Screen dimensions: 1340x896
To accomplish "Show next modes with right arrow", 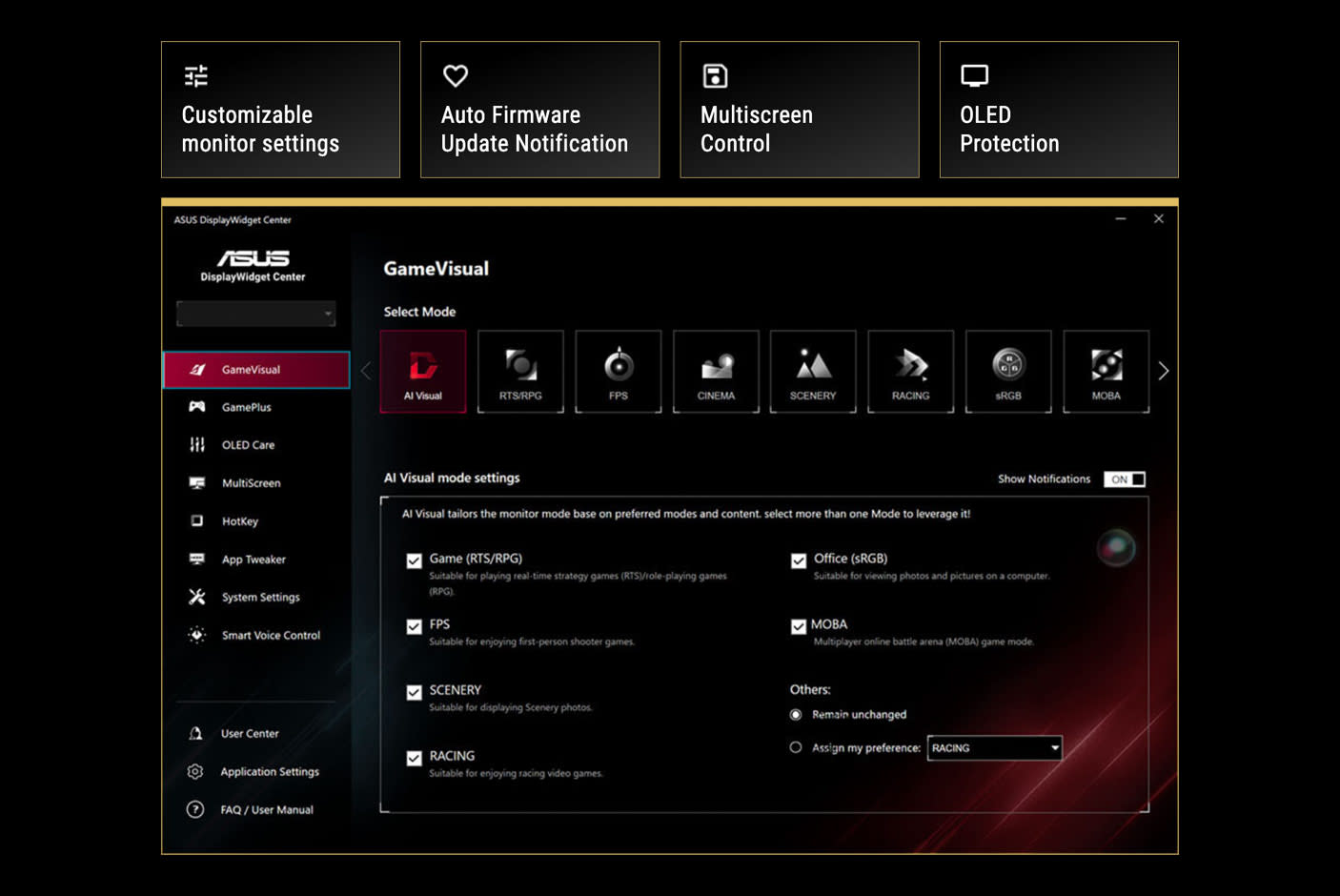I will tap(1164, 371).
